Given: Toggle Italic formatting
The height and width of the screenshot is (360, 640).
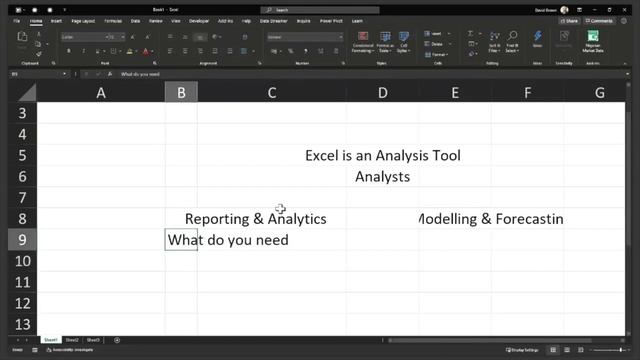Looking at the screenshot, I should 83,51.
